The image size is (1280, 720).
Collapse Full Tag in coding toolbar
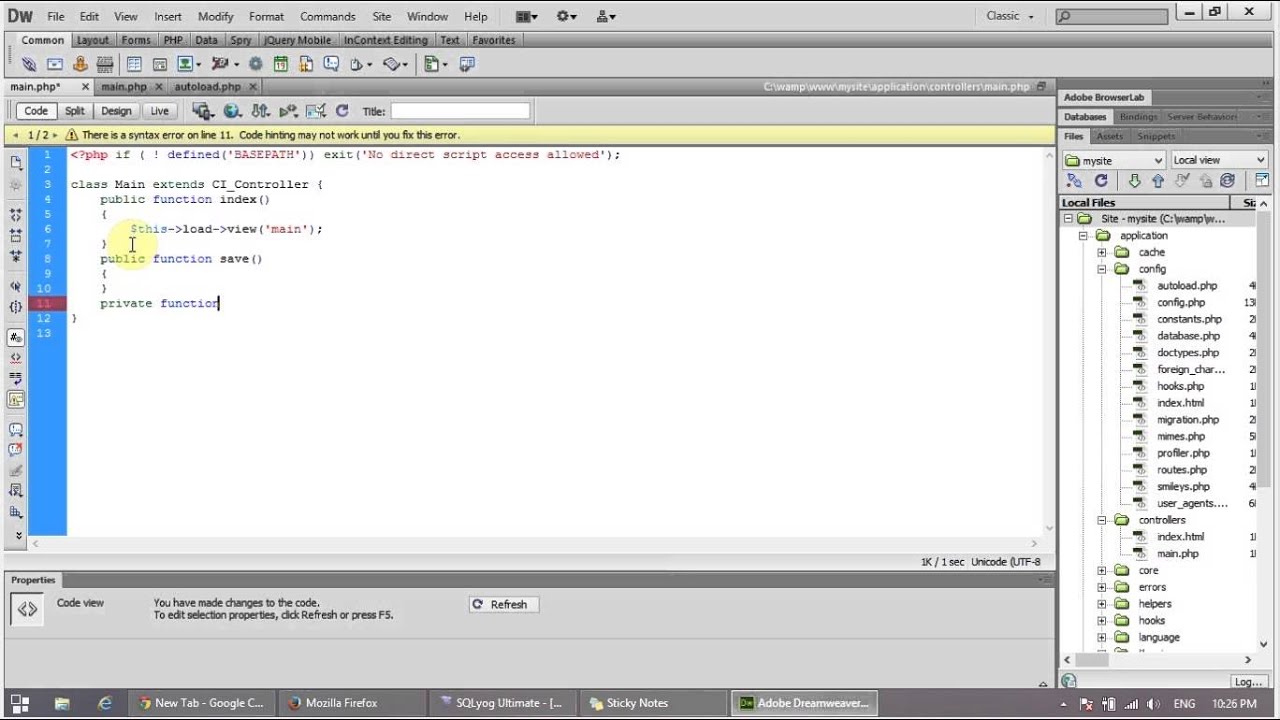16,213
